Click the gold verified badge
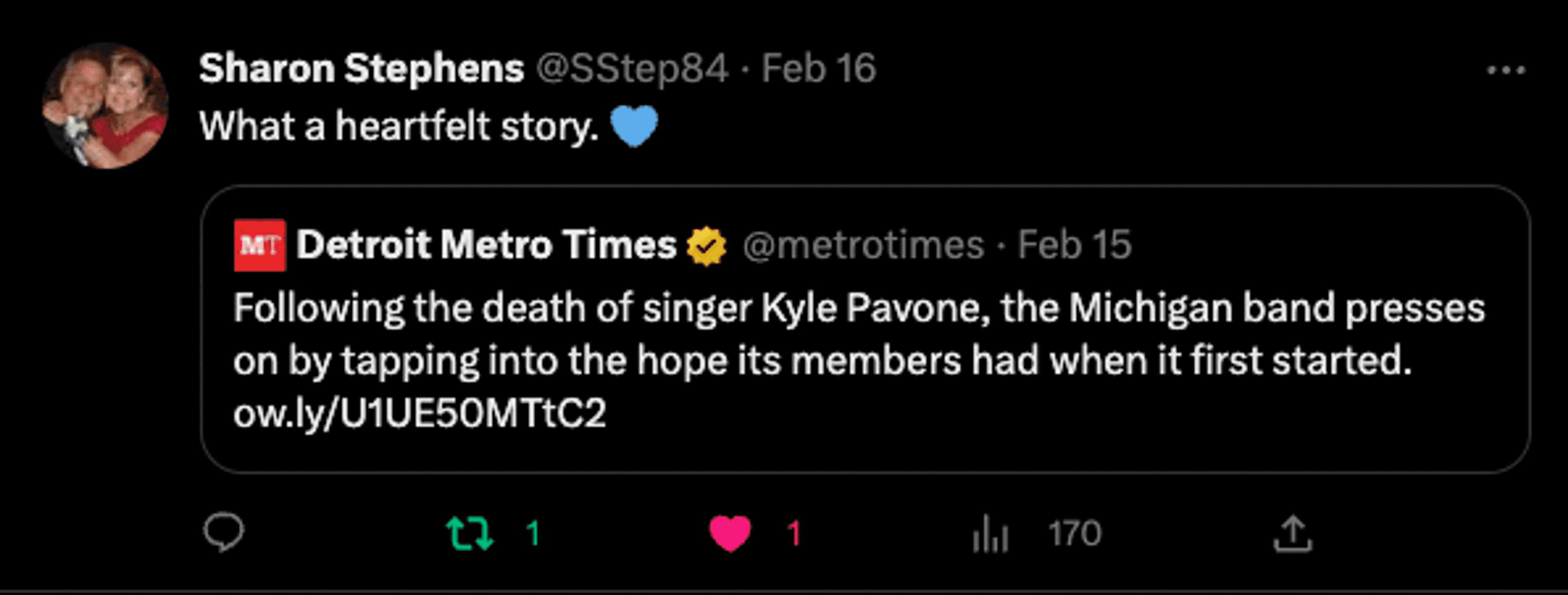 point(706,246)
